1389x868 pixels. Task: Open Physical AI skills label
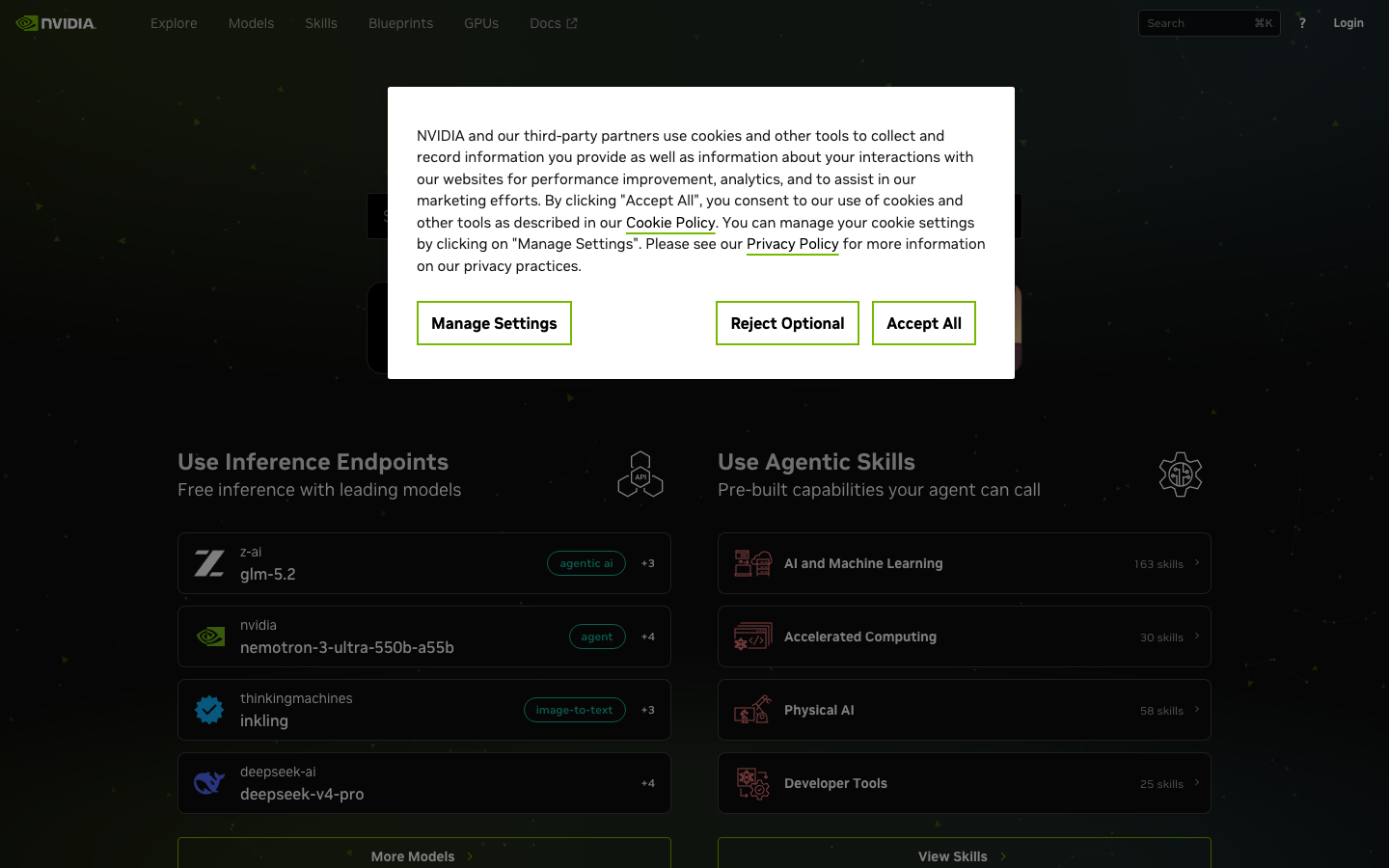pos(819,710)
